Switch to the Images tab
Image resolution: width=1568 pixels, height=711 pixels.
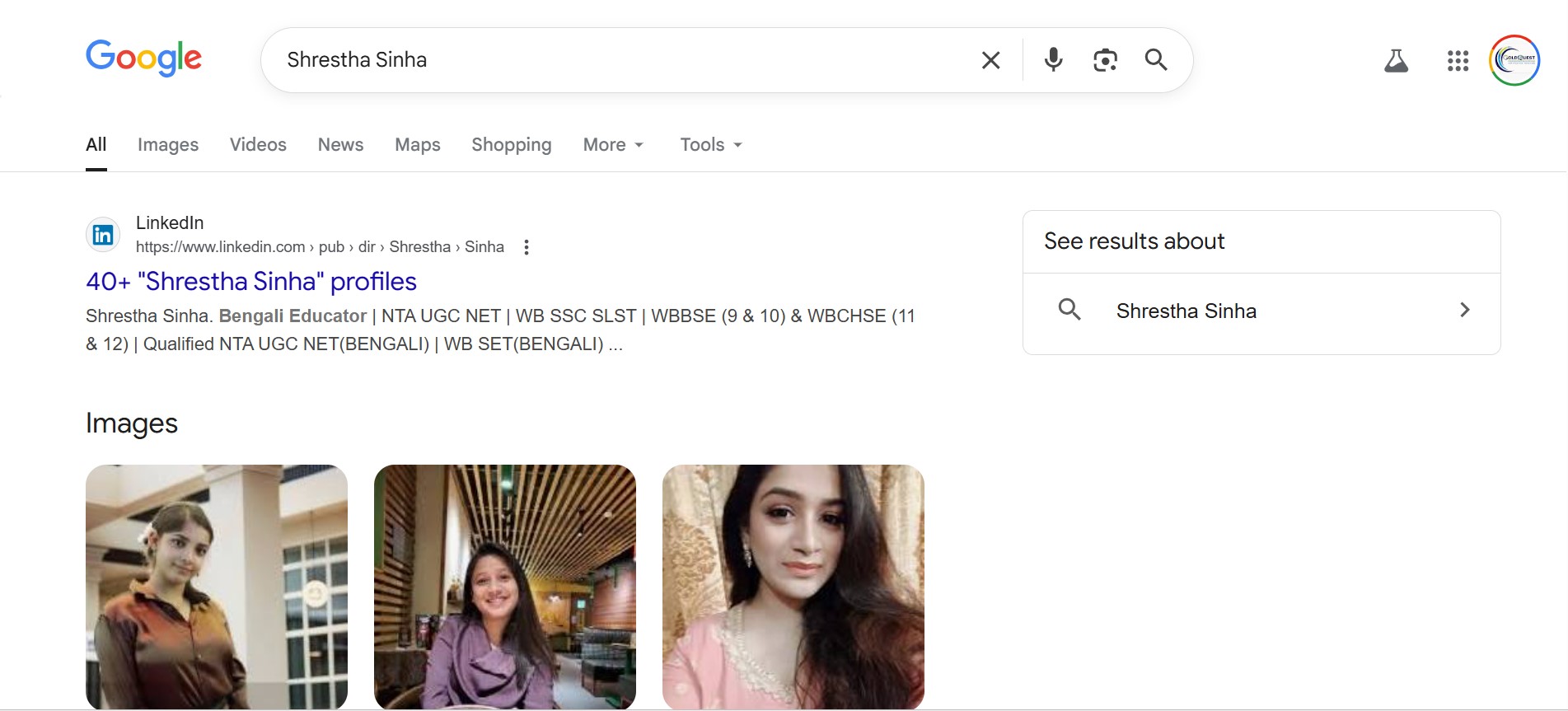click(168, 145)
